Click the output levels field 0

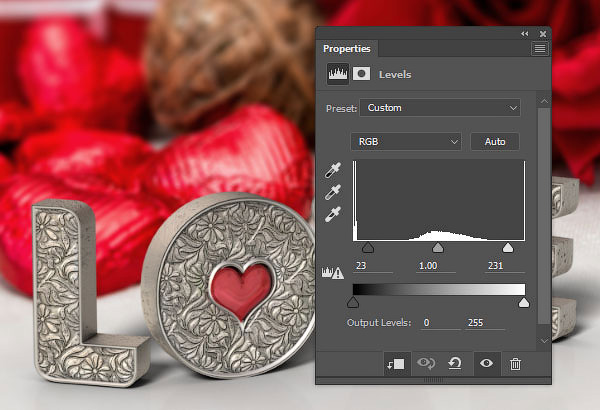pyautogui.click(x=440, y=323)
